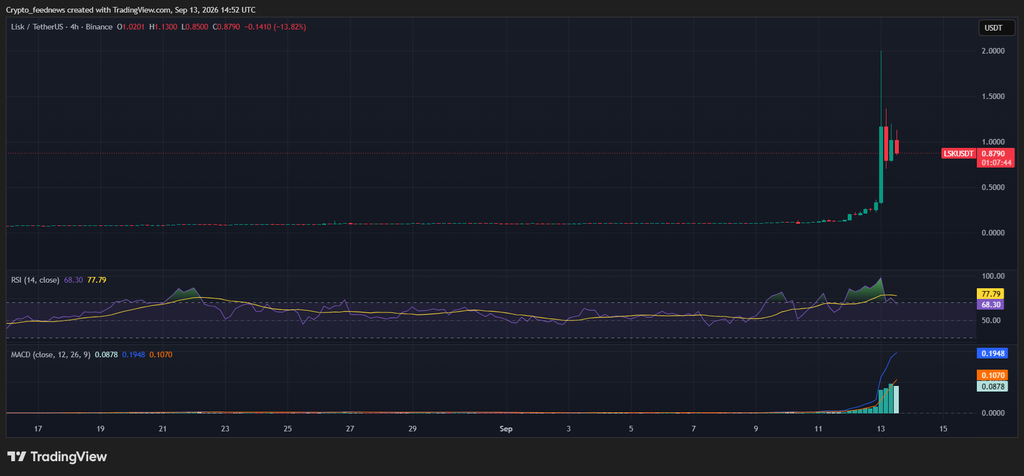This screenshot has width=1024, height=476.
Task: Click the blue MACD line peak
Action: tap(896, 353)
